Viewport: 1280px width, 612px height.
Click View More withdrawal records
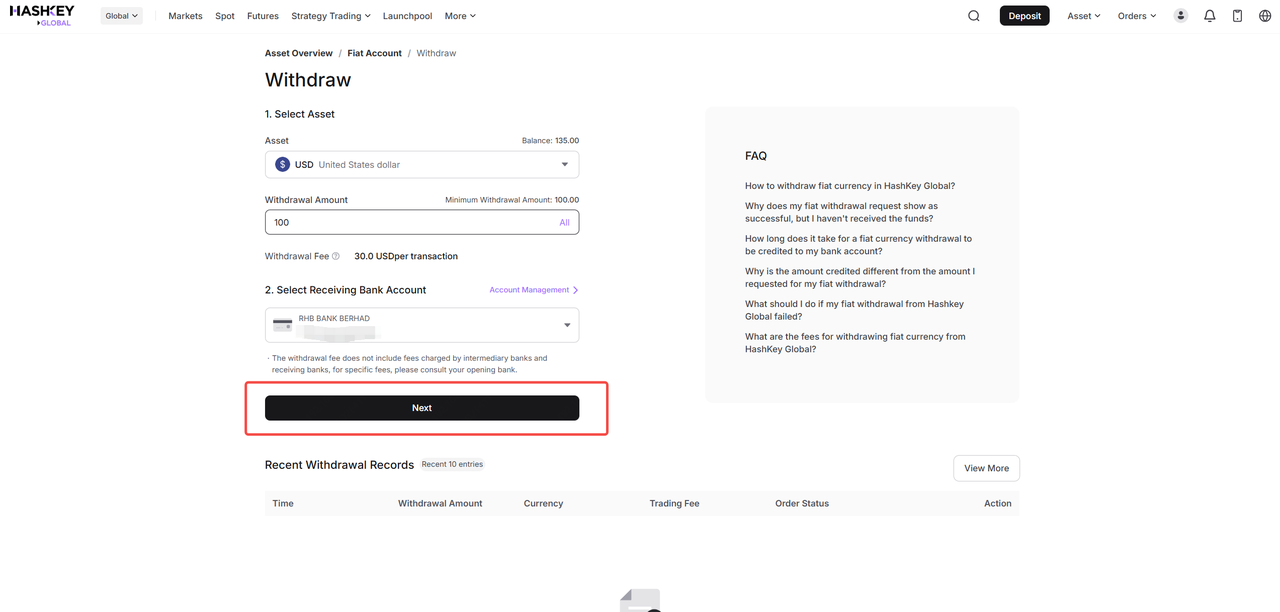[x=986, y=468]
